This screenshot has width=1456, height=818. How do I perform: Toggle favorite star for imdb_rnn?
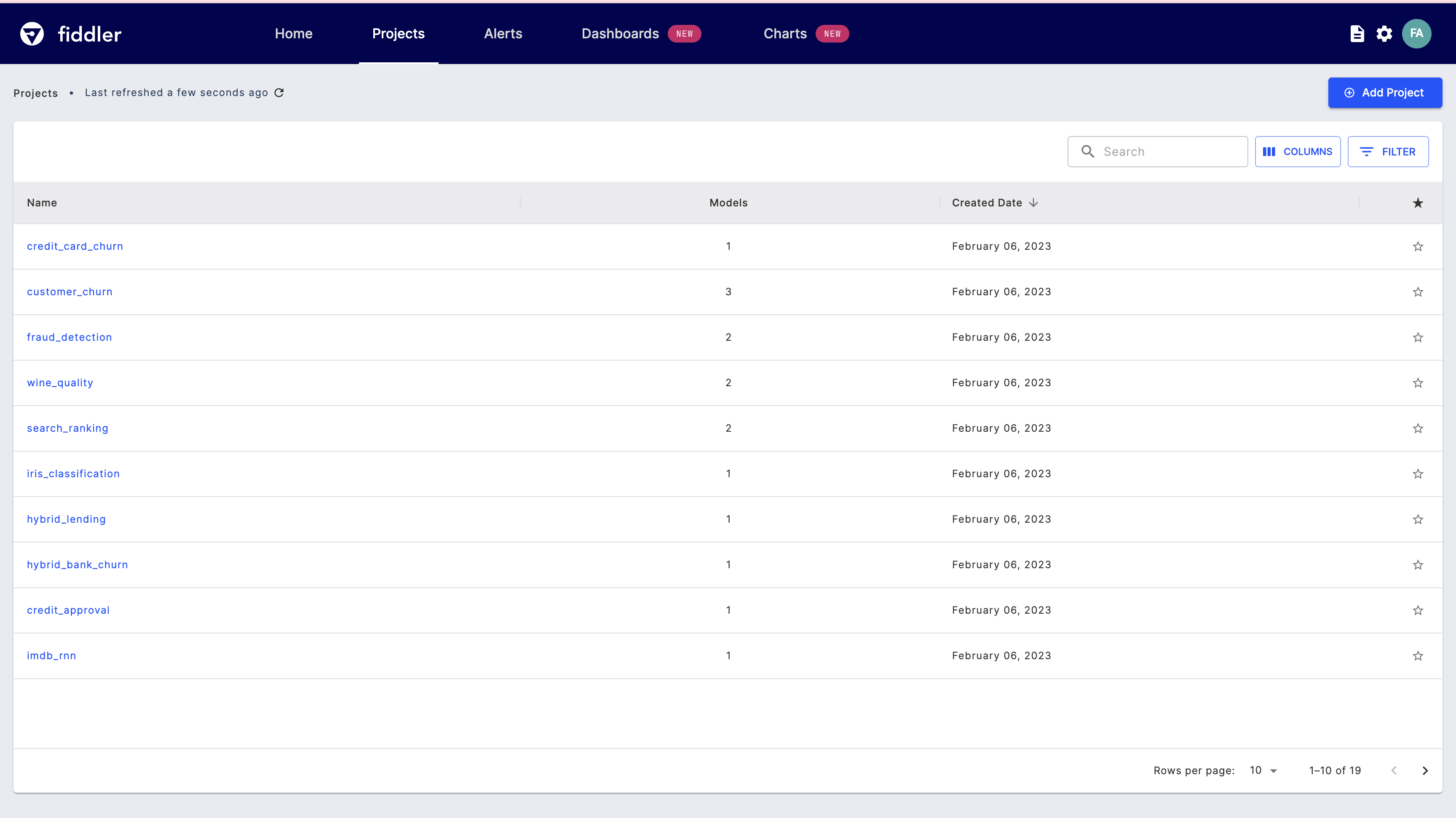(1418, 656)
